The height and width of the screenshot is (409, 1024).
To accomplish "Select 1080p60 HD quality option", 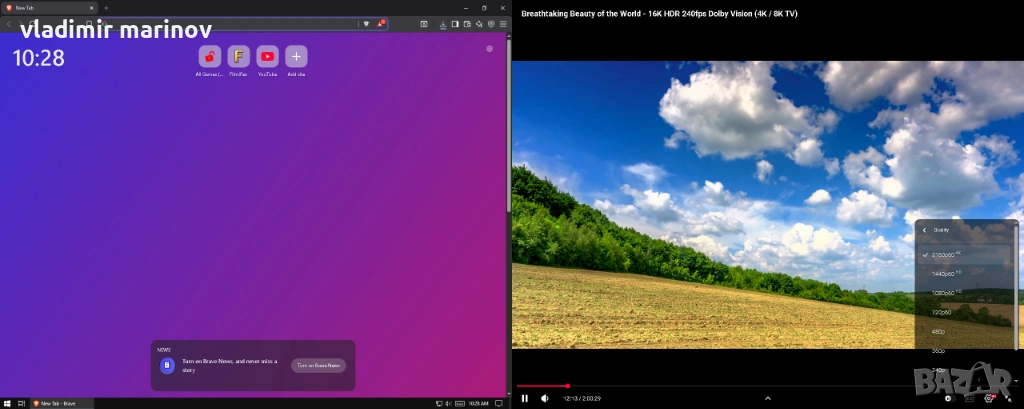I will pyautogui.click(x=965, y=293).
